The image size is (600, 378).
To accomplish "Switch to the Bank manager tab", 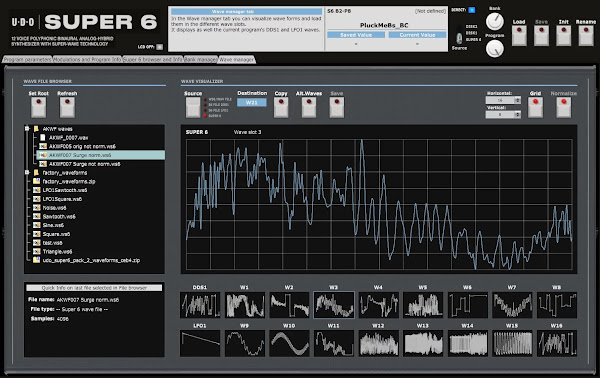I will pos(201,60).
